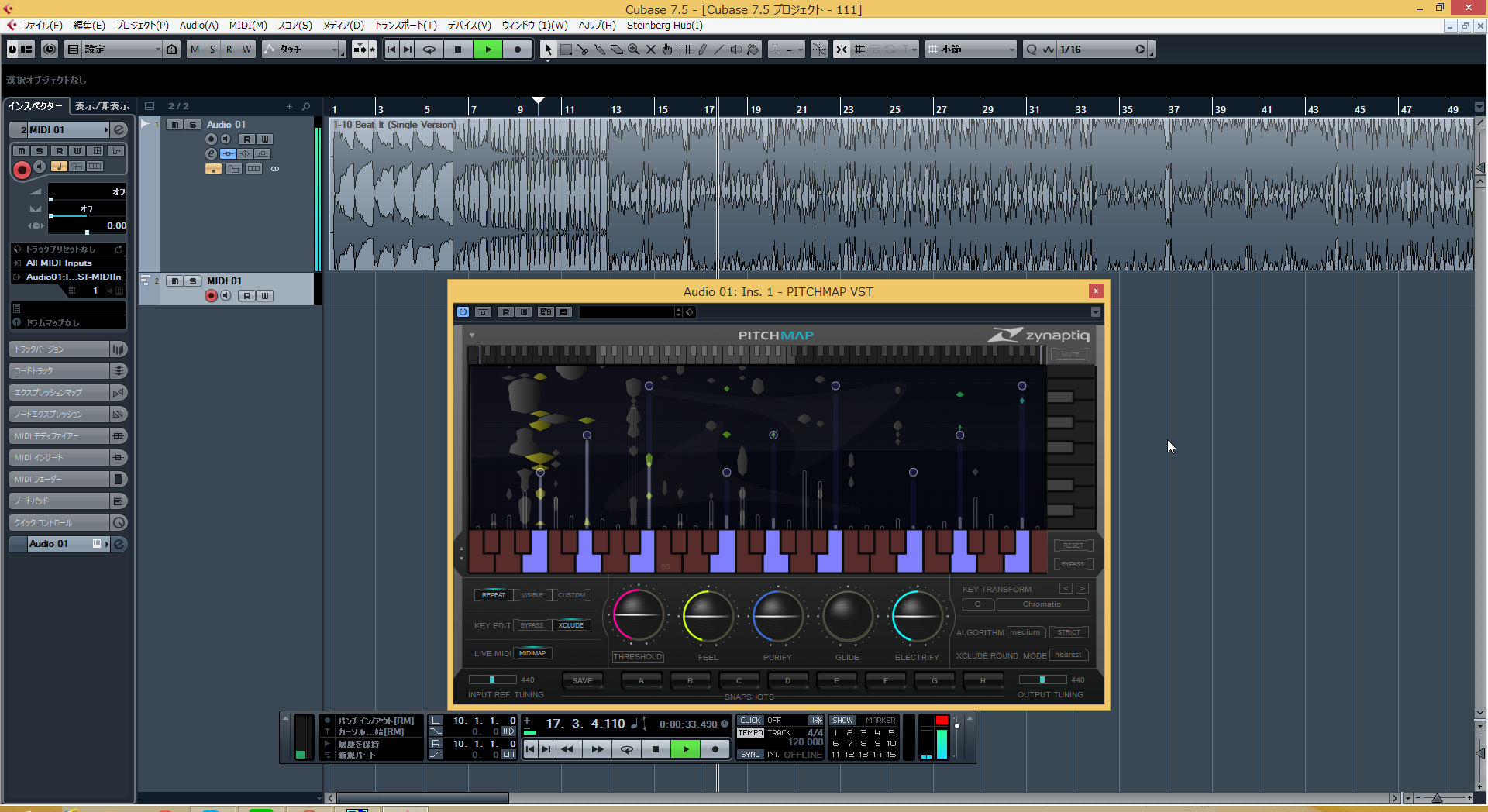Click Rewind in the transport panel
The height and width of the screenshot is (812, 1488).
coord(567,749)
